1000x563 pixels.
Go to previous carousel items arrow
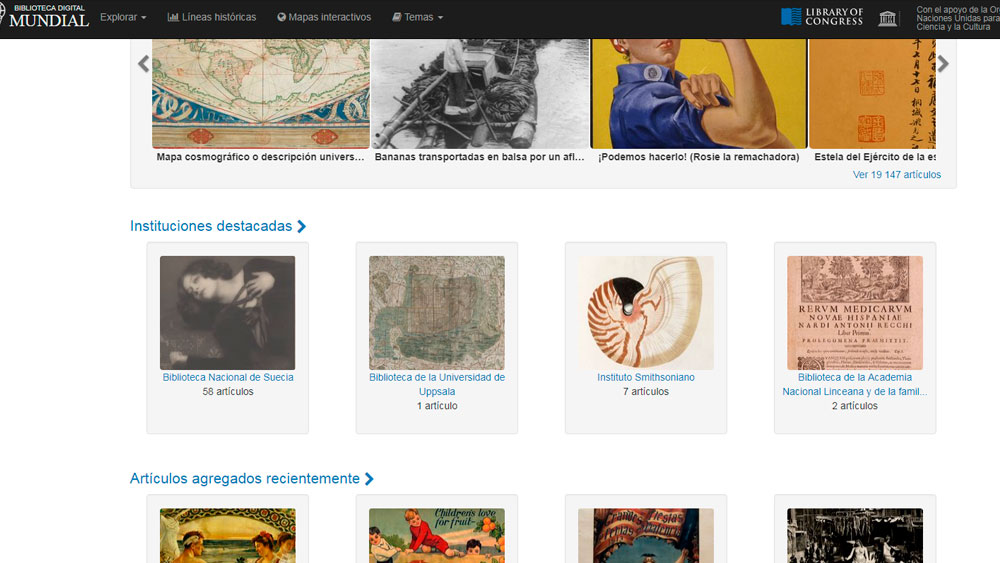pyautogui.click(x=143, y=64)
